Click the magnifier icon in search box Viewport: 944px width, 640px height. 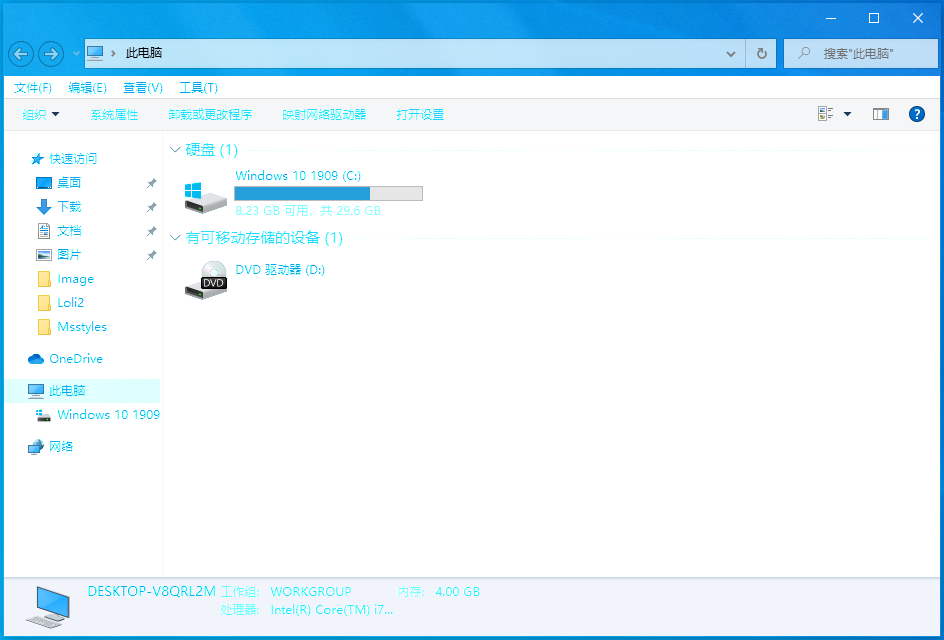coord(804,53)
